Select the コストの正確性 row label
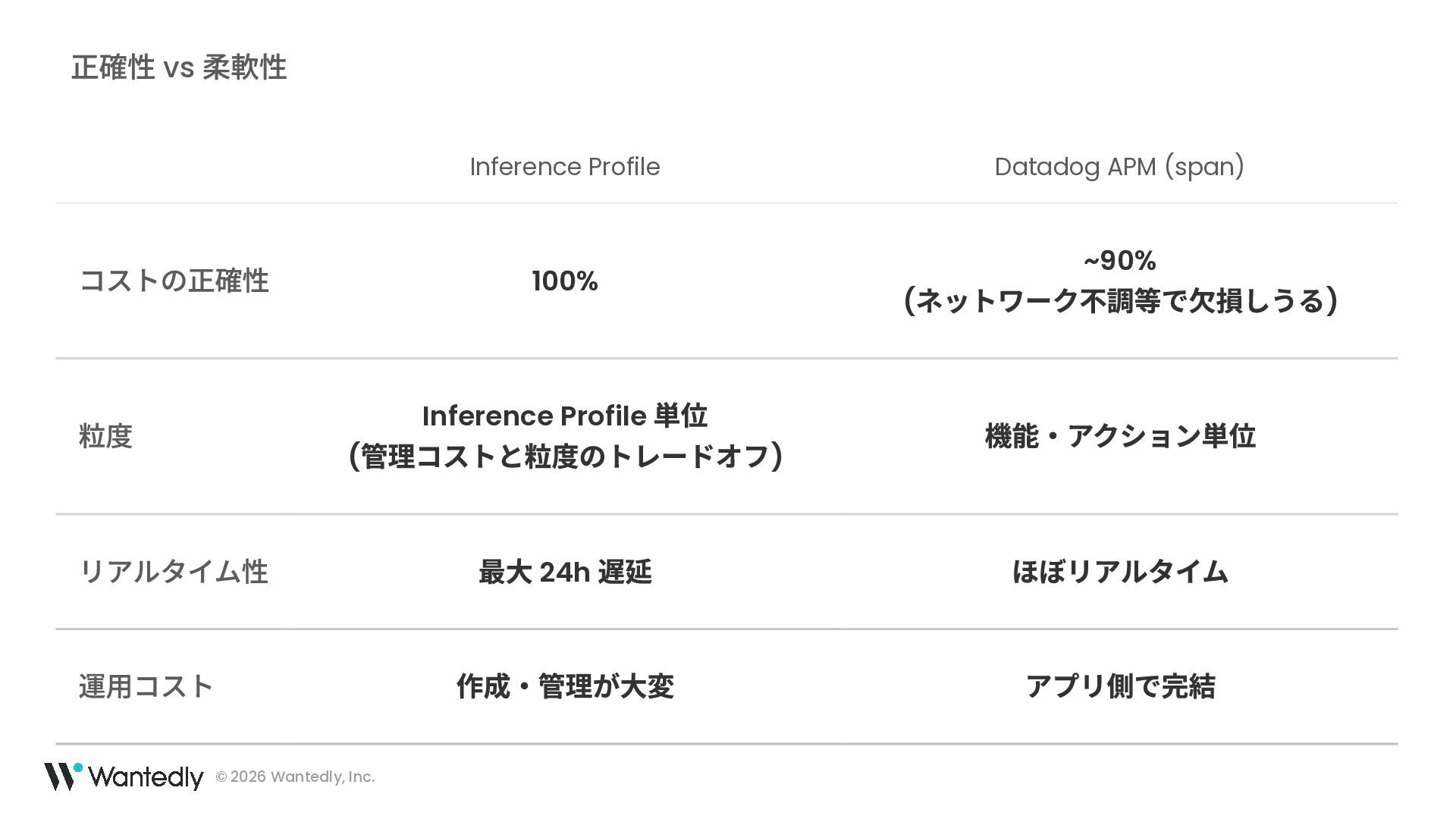Image resolution: width=1456 pixels, height=819 pixels. 174,281
